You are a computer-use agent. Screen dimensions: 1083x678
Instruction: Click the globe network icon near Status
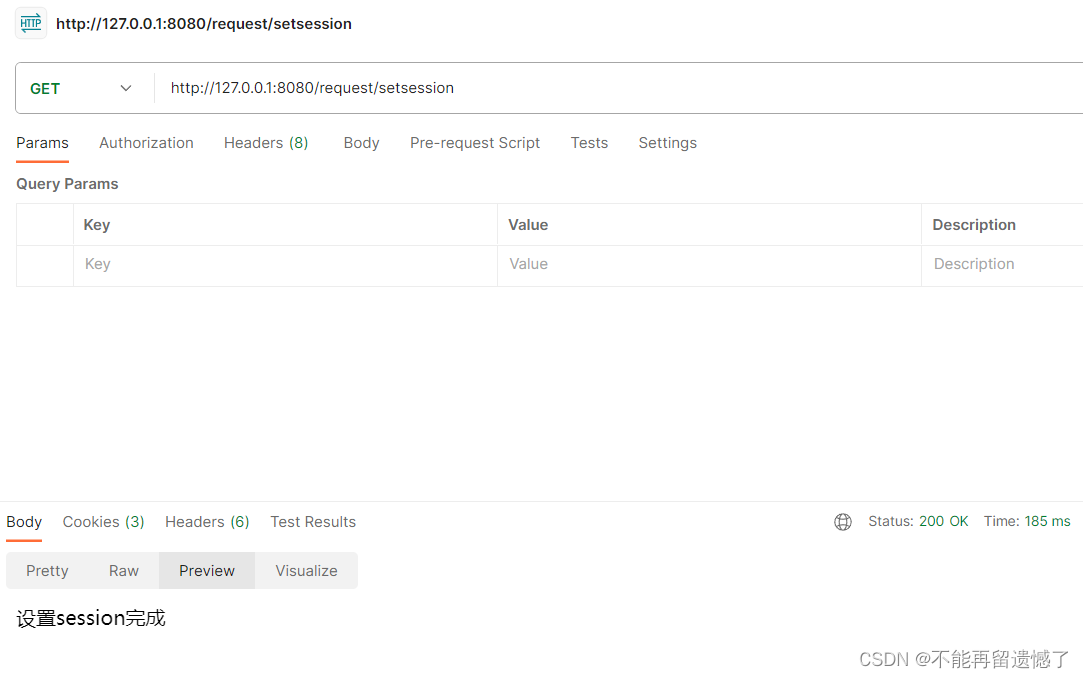pos(843,522)
